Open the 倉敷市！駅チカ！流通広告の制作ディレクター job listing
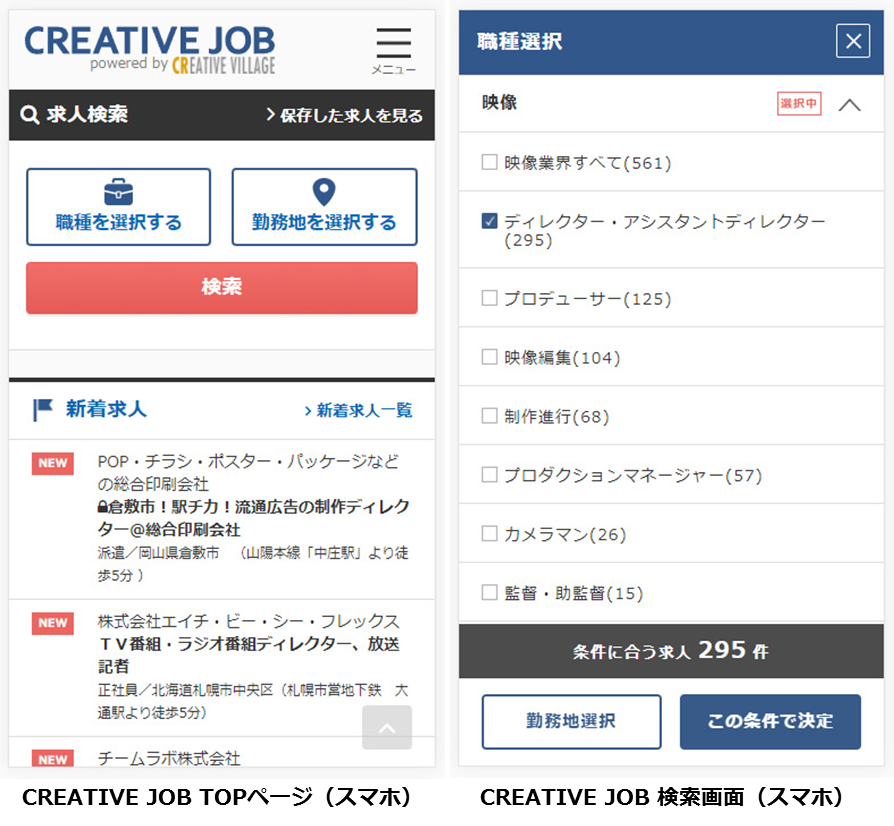This screenshot has width=894, height=826. click(254, 518)
